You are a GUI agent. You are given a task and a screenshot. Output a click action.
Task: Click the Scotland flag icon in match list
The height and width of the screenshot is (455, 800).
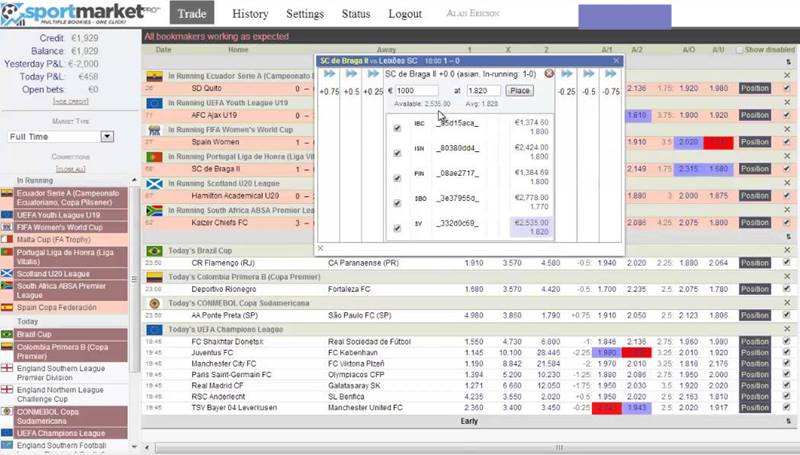tap(154, 184)
